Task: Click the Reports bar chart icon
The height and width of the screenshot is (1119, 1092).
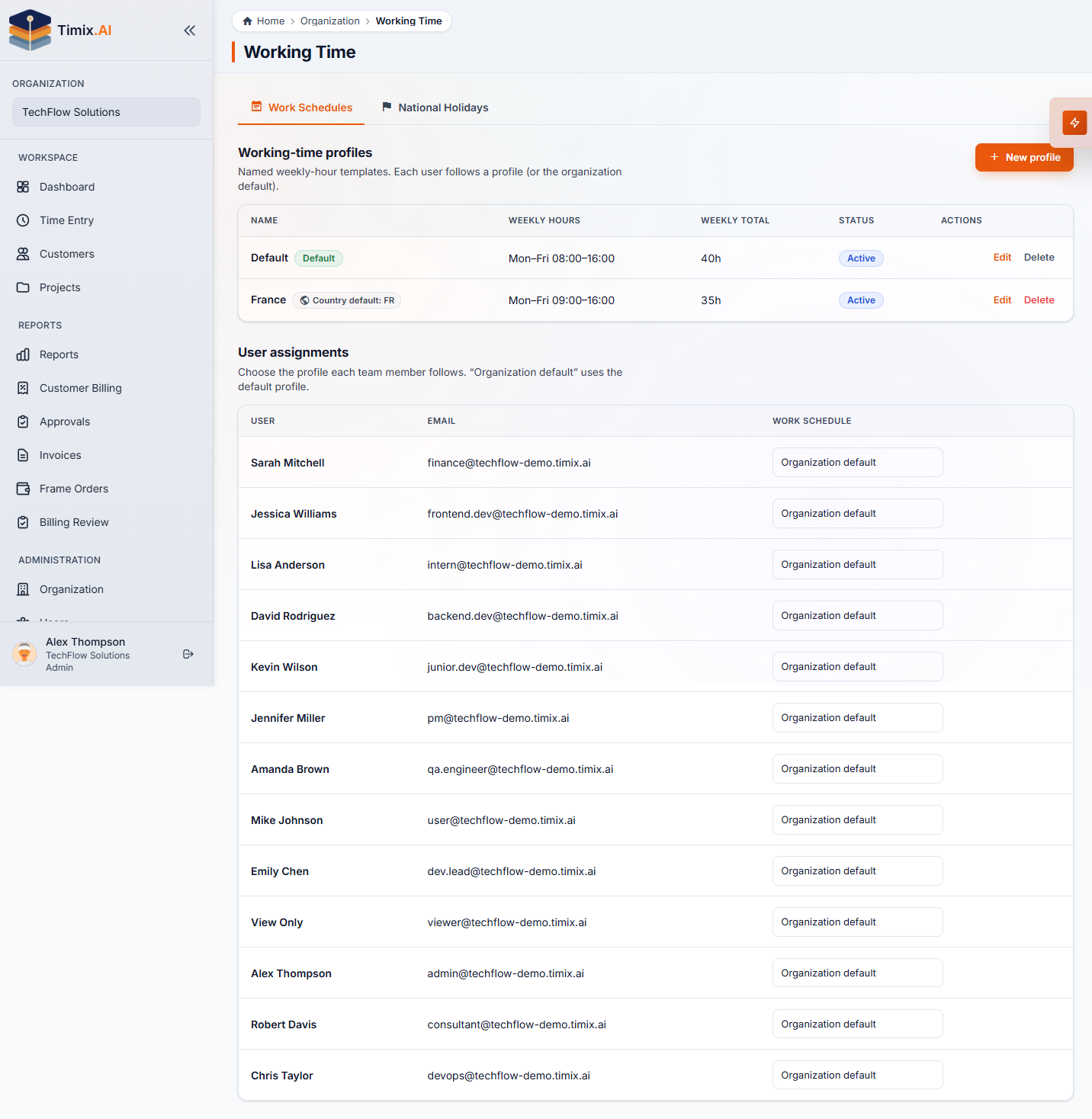Action: coord(23,354)
